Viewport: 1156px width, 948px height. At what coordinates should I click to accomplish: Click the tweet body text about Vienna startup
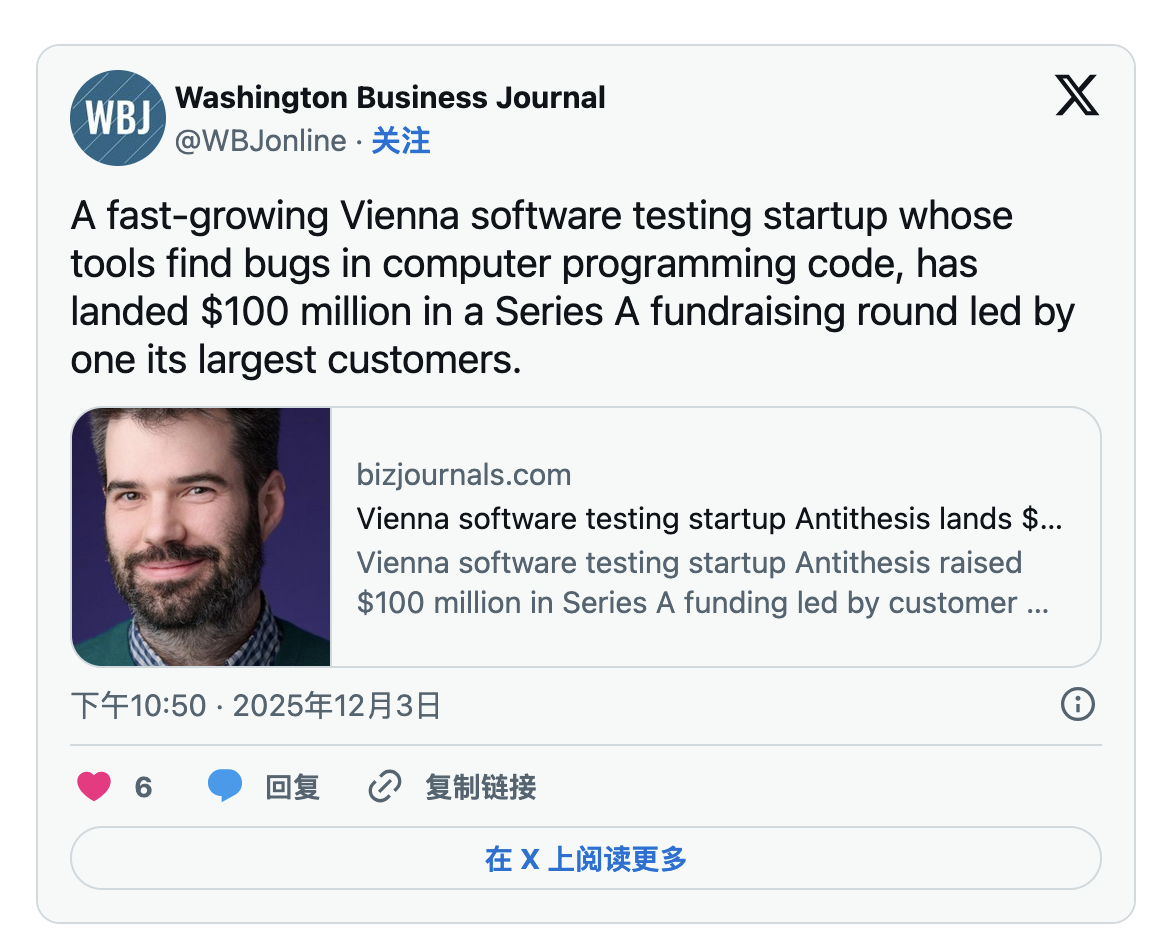570,288
